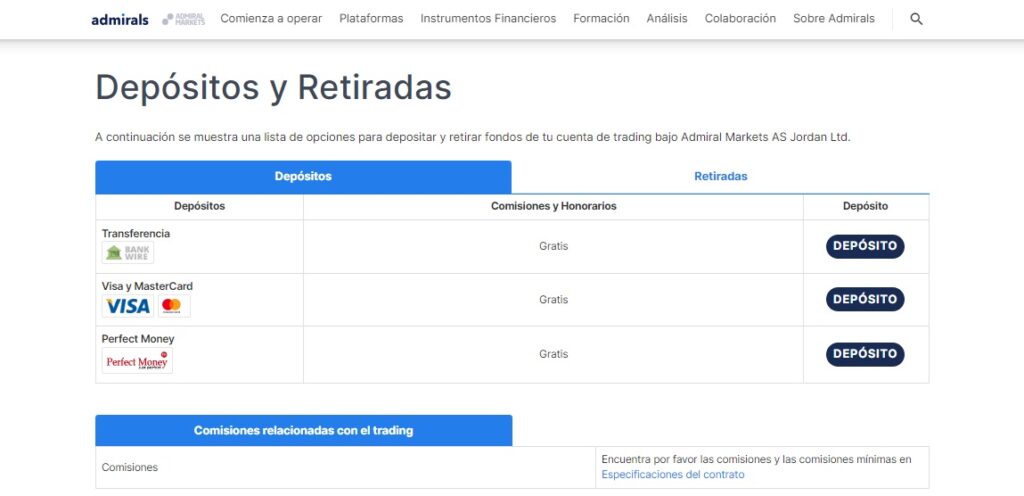1024x496 pixels.
Task: Click the MasterCard logo
Action: click(x=174, y=305)
